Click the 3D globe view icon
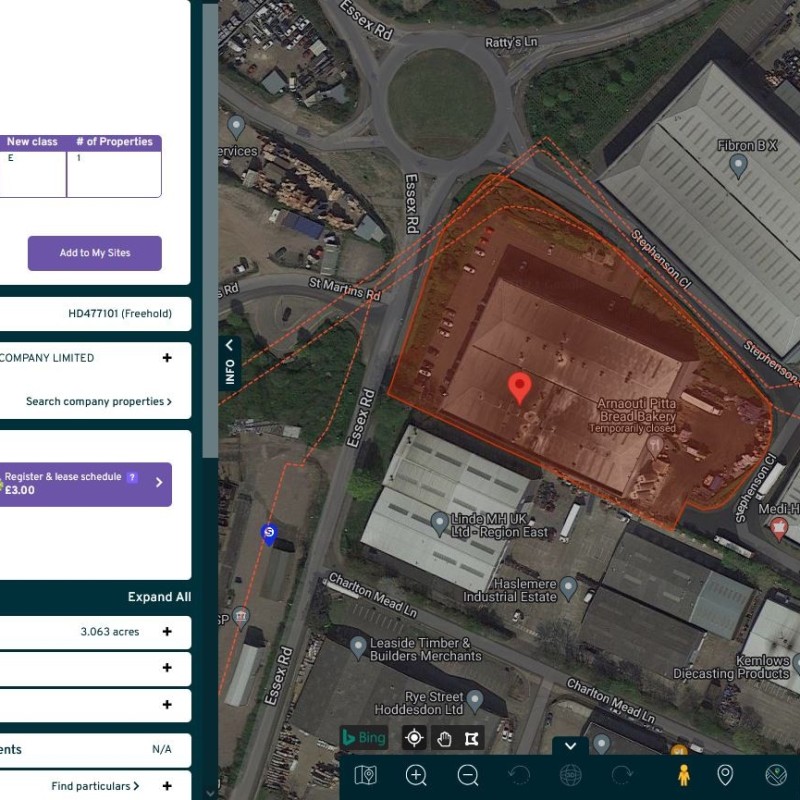The width and height of the screenshot is (800, 800). pos(571,775)
